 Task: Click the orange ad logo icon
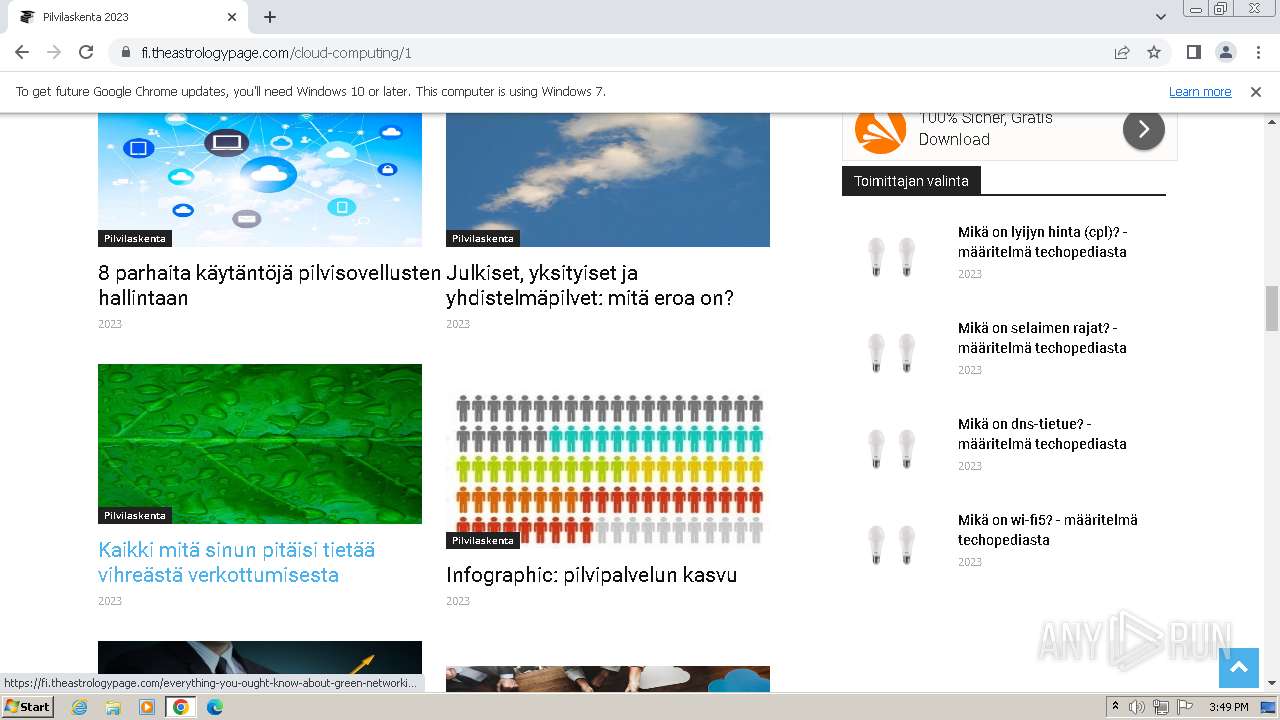[x=881, y=131]
